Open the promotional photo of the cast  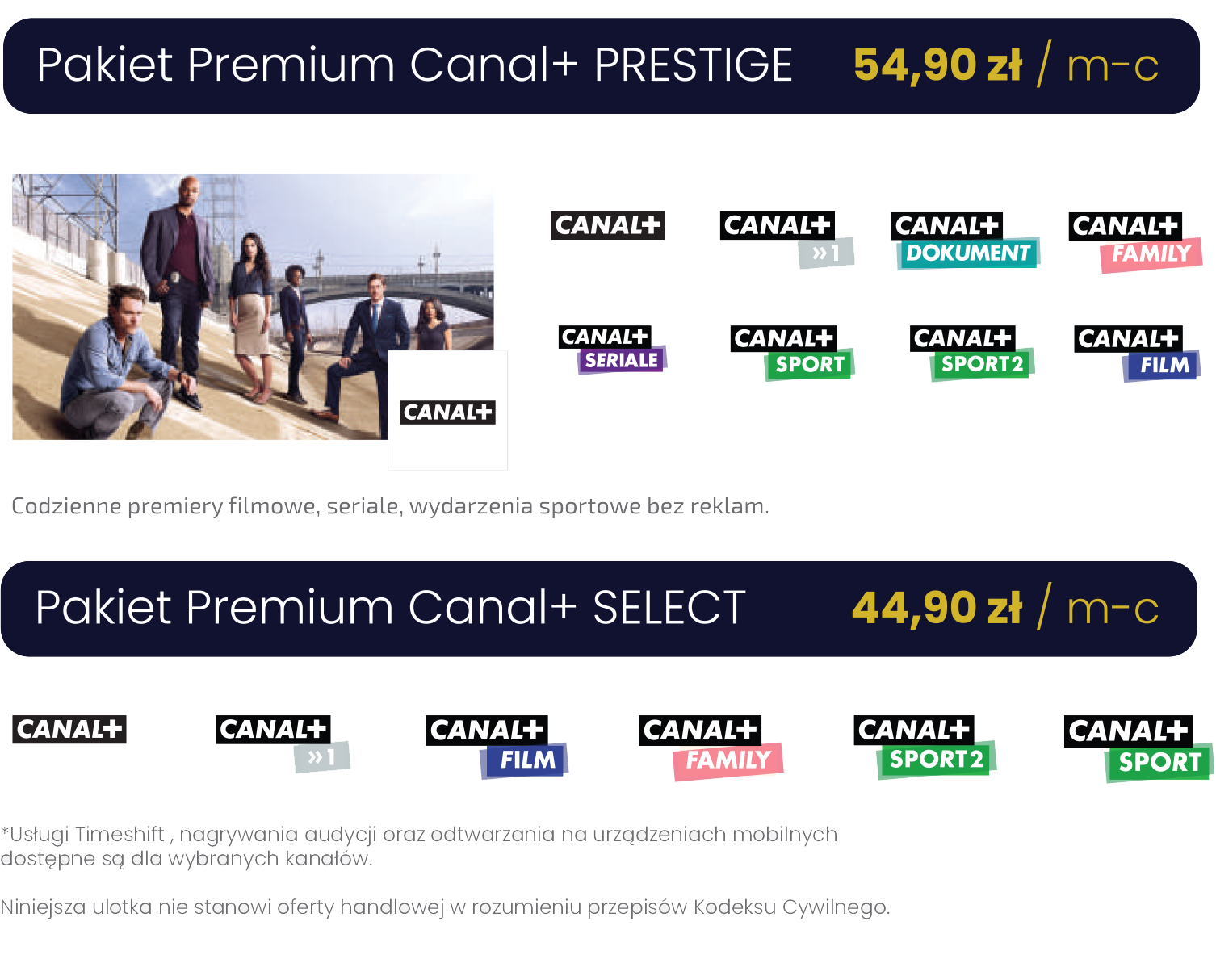[253, 307]
